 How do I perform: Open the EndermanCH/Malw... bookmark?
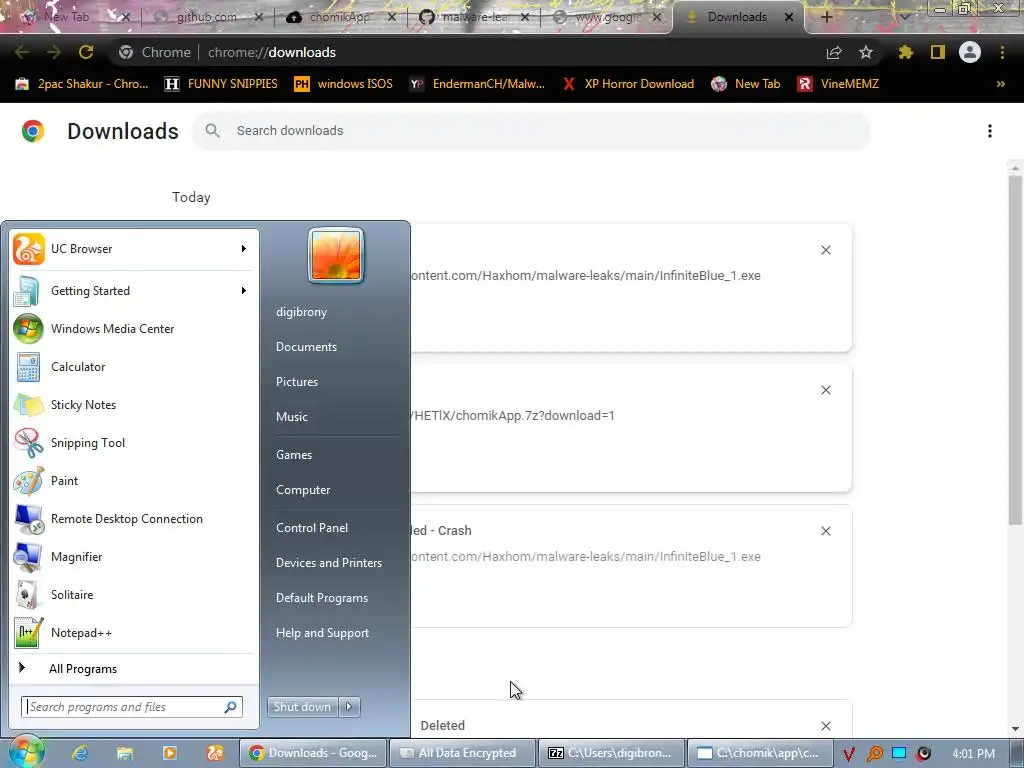477,84
